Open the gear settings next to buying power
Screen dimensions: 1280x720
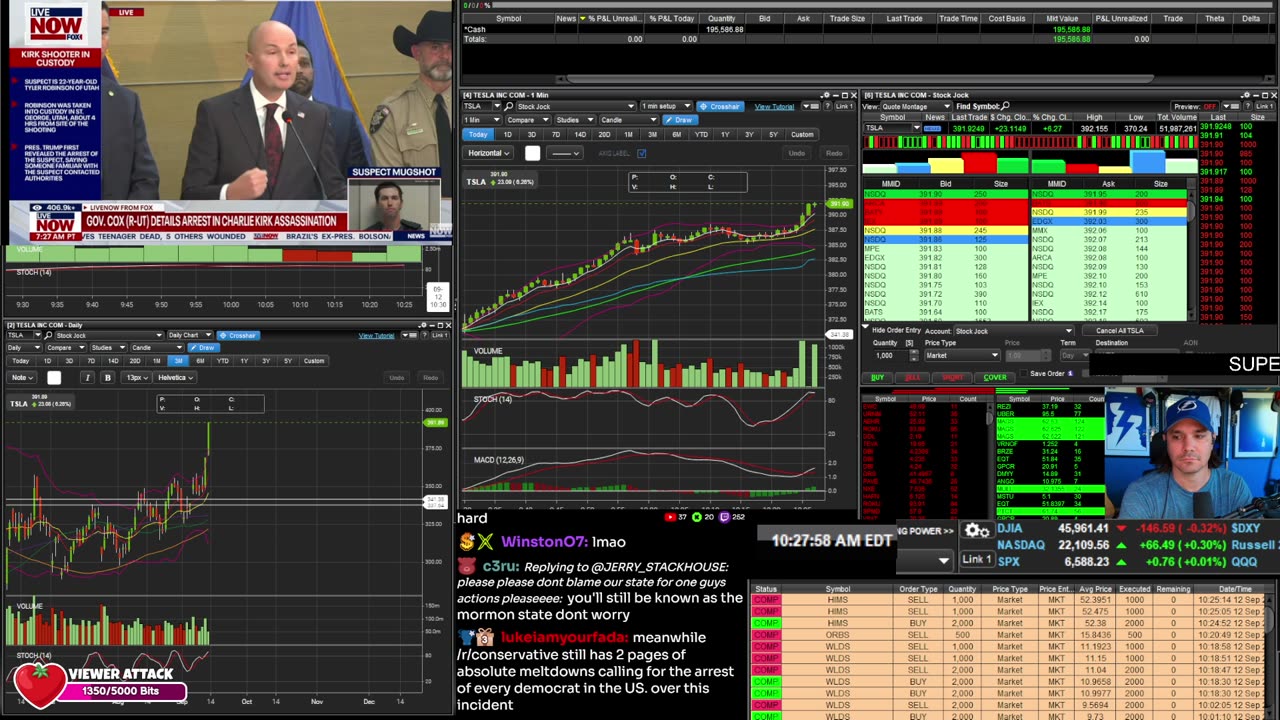[977, 530]
